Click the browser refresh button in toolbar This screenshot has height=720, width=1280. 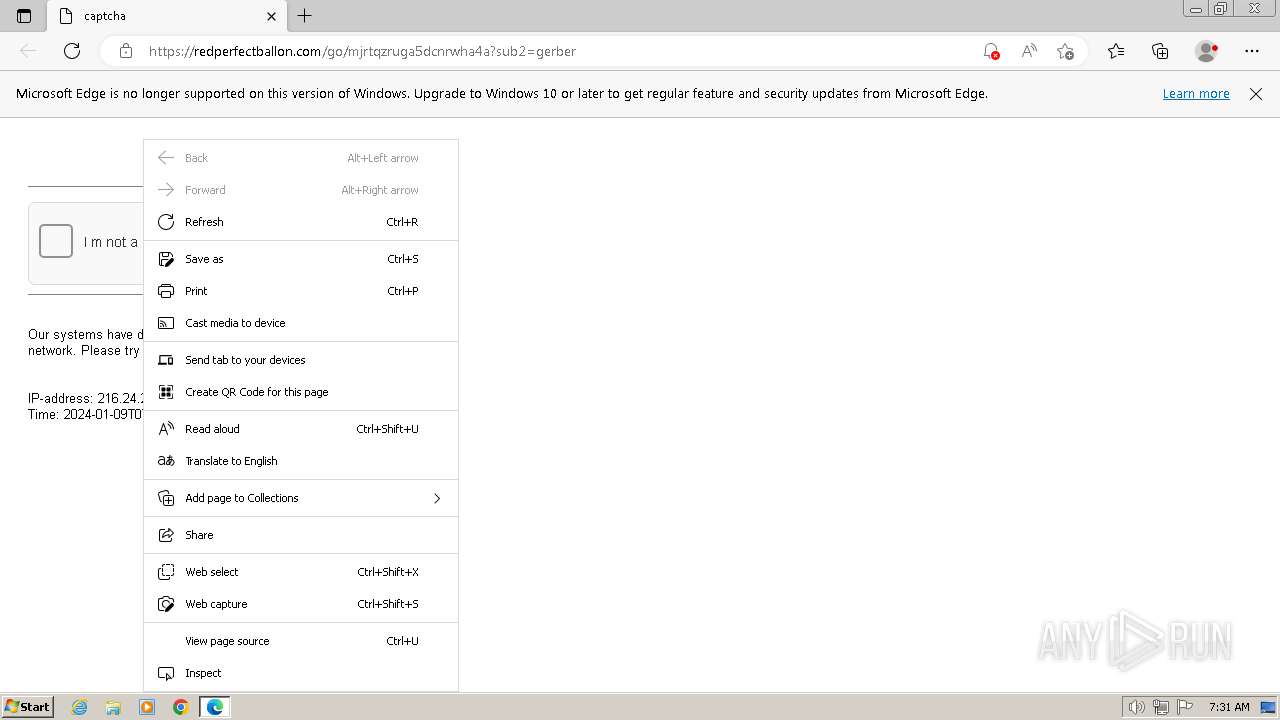72,51
